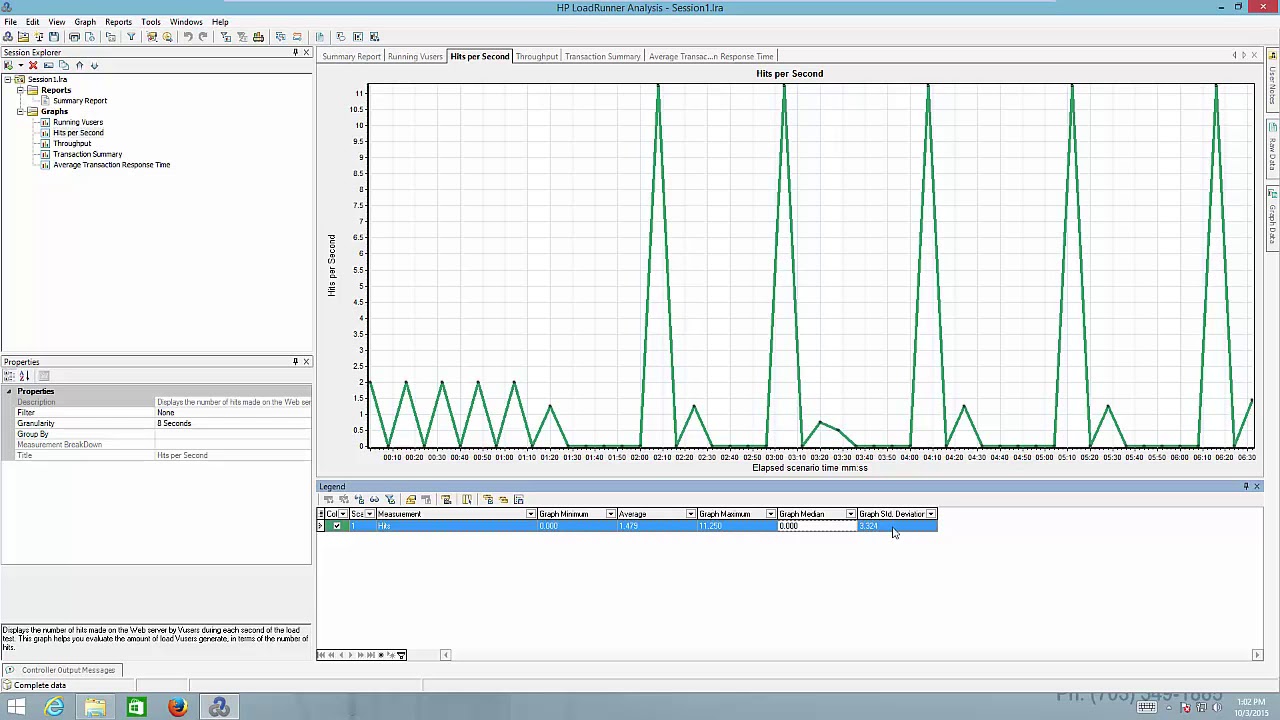Click the add new item icon in Session Explorer
Screen dimensions: 1280x720
coord(9,65)
